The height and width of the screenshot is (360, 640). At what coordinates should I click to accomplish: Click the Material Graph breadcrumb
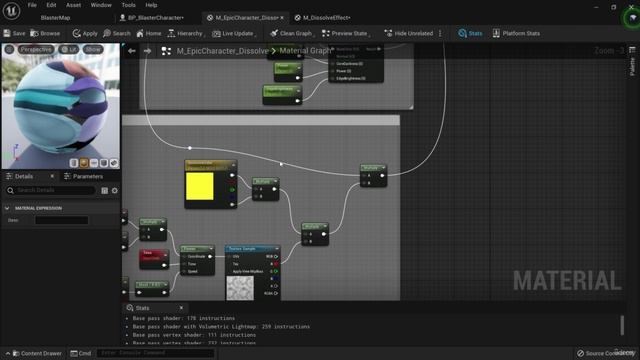[305, 51]
